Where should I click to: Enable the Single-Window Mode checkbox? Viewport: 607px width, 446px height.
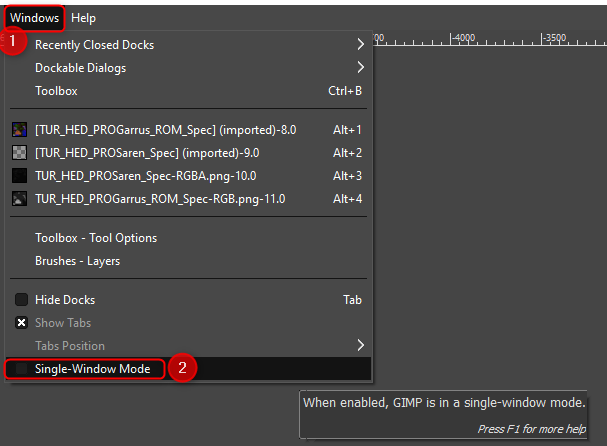[x=21, y=369]
